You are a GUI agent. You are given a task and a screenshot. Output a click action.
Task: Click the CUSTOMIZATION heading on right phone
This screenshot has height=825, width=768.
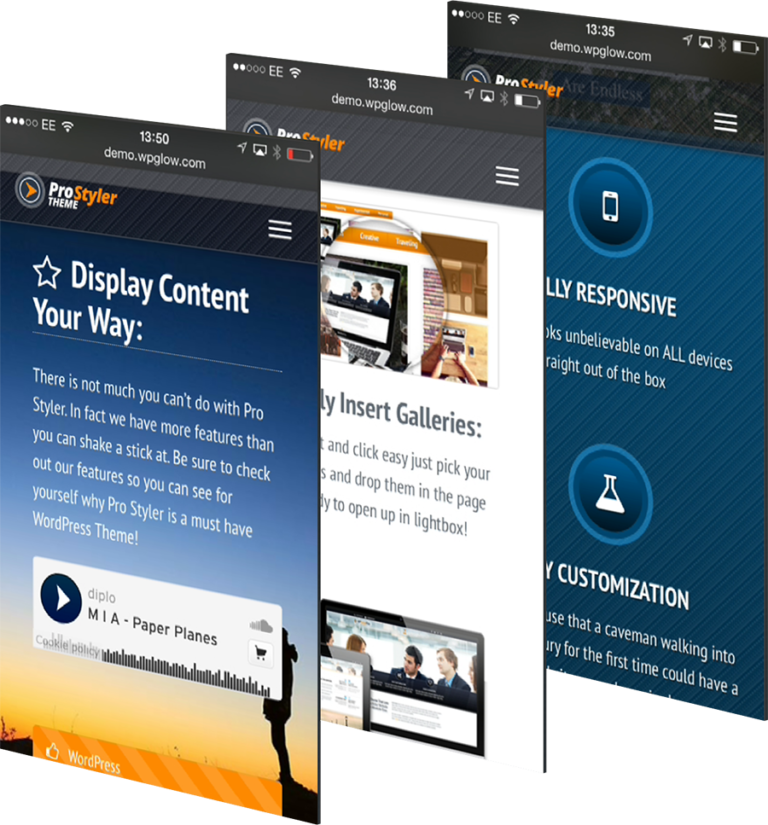tap(617, 586)
